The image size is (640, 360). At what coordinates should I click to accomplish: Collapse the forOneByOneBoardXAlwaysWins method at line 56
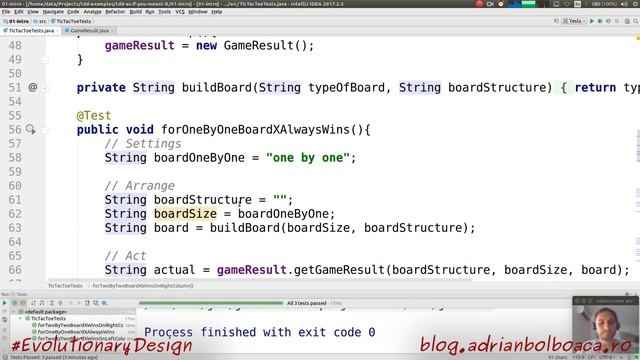[45, 130]
